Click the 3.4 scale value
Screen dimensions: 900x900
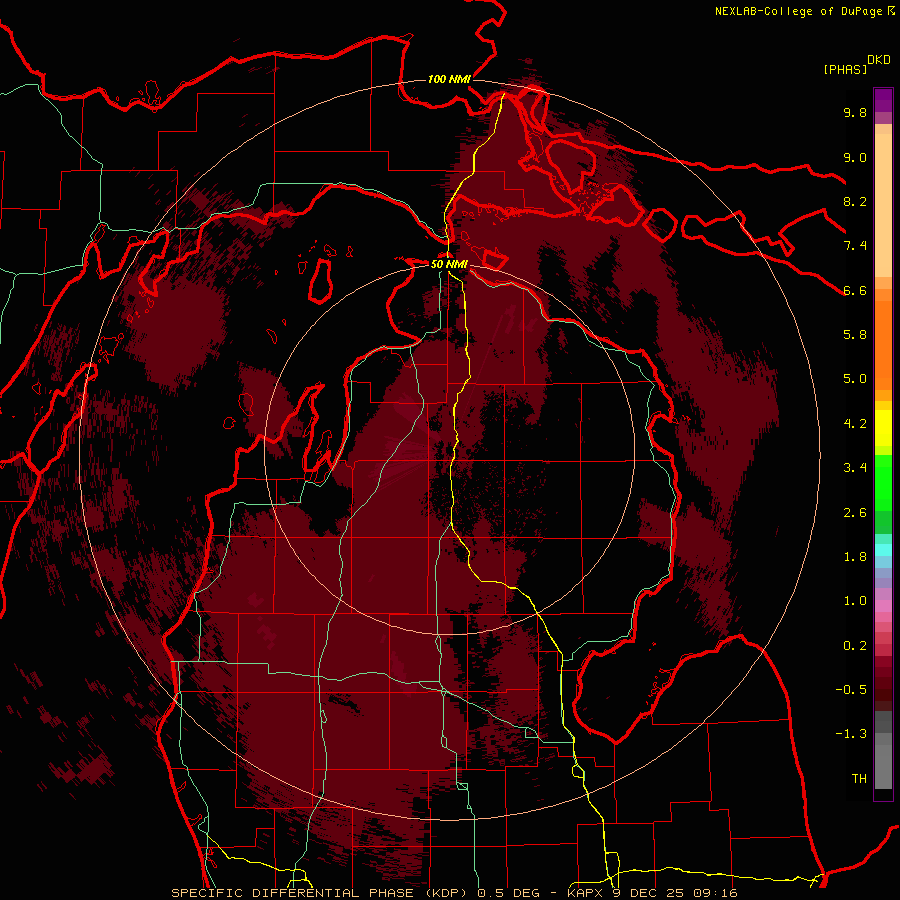pos(855,468)
